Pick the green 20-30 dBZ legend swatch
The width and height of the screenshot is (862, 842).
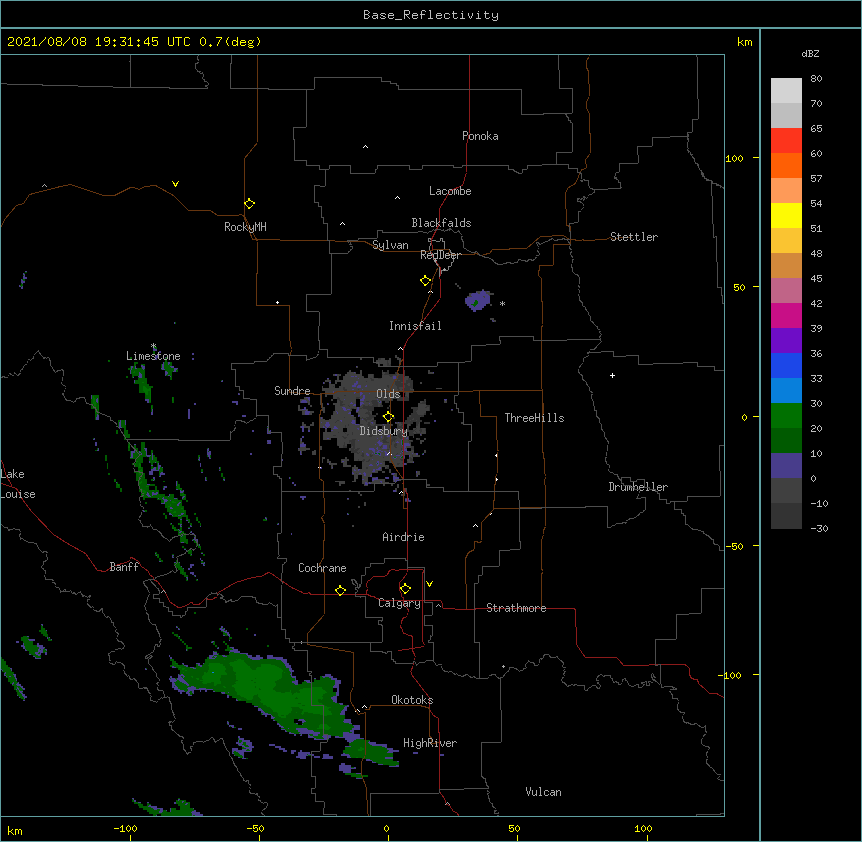click(x=786, y=416)
